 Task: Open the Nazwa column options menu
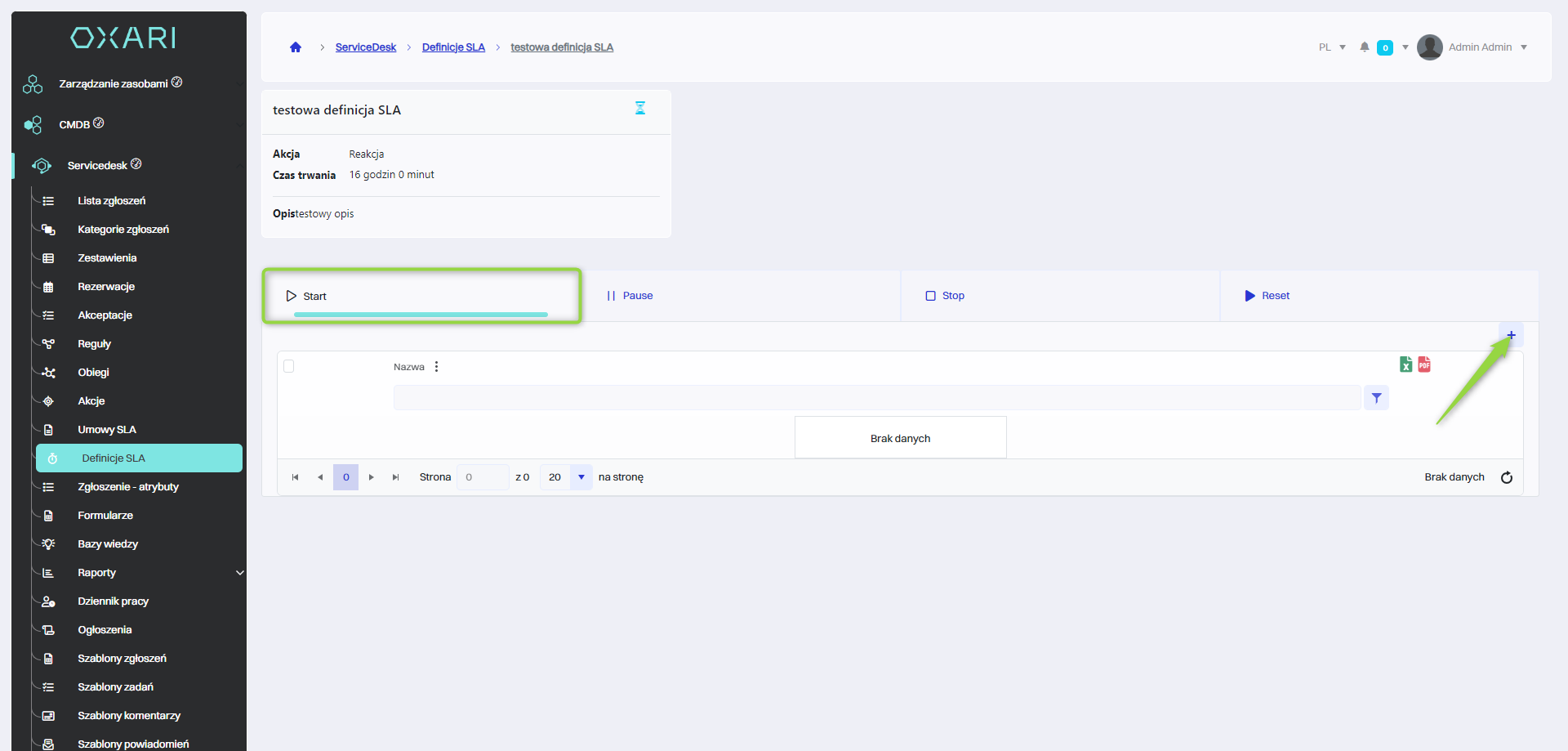(x=437, y=367)
